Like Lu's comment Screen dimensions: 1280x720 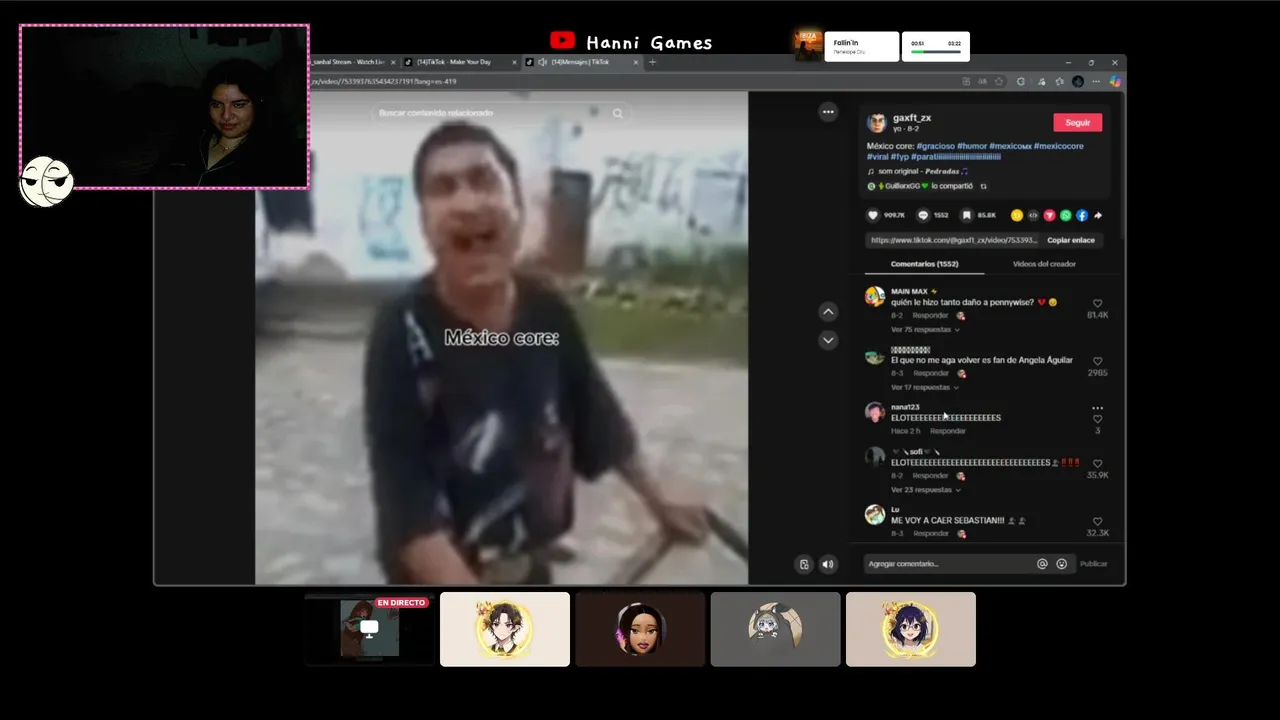point(1097,522)
